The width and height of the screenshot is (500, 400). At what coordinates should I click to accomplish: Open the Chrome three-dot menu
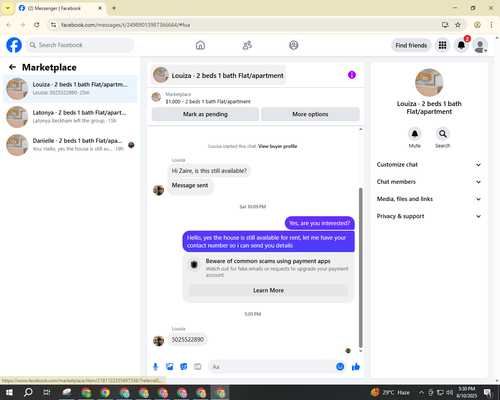point(491,25)
